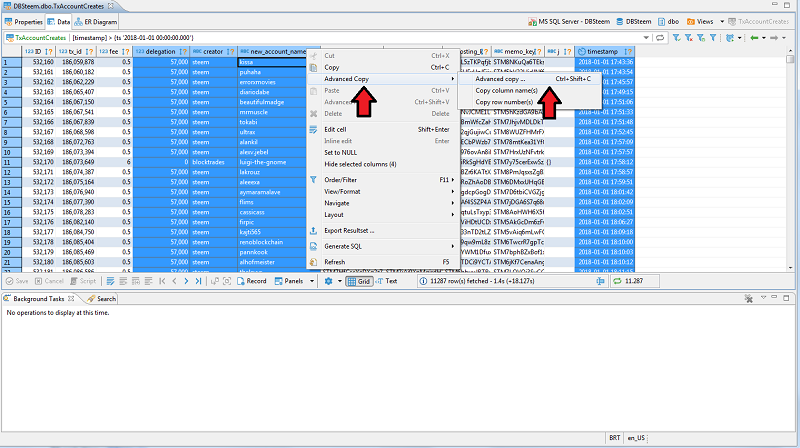
Task: Click sort icon on fee column
Action: (125, 52)
